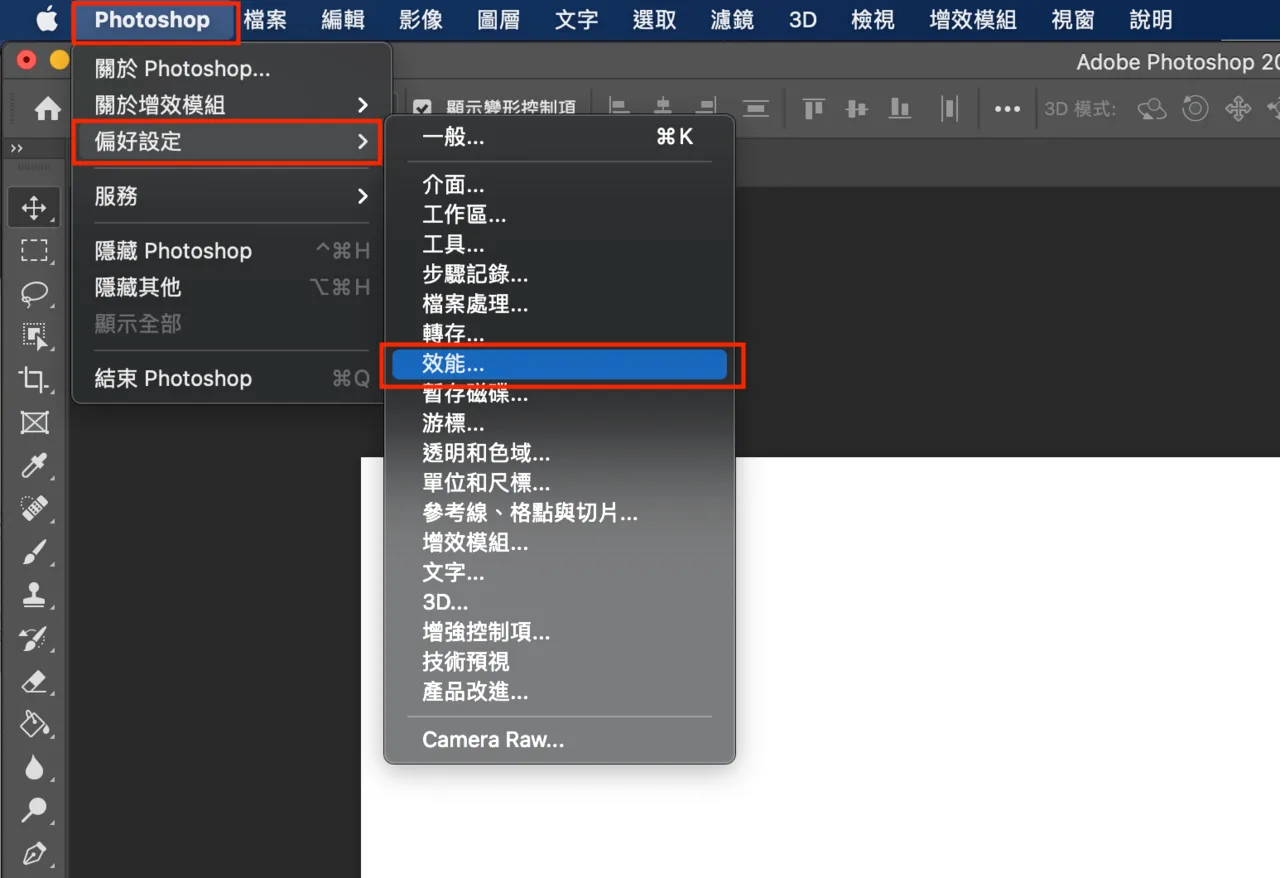Select the Rectangular Marquee tool
The width and height of the screenshot is (1280, 878).
point(35,251)
